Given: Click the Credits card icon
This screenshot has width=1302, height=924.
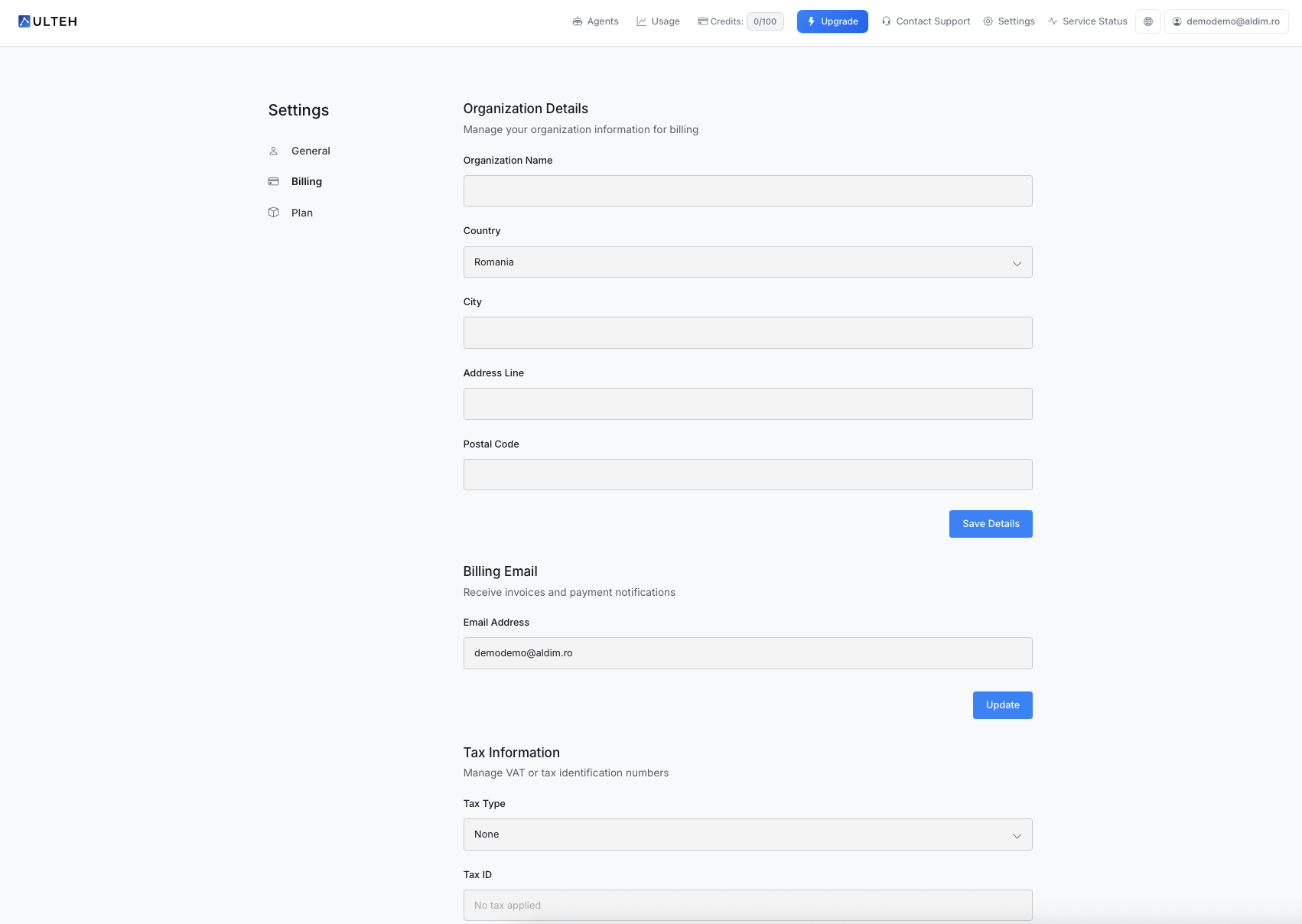Looking at the screenshot, I should click(x=701, y=21).
